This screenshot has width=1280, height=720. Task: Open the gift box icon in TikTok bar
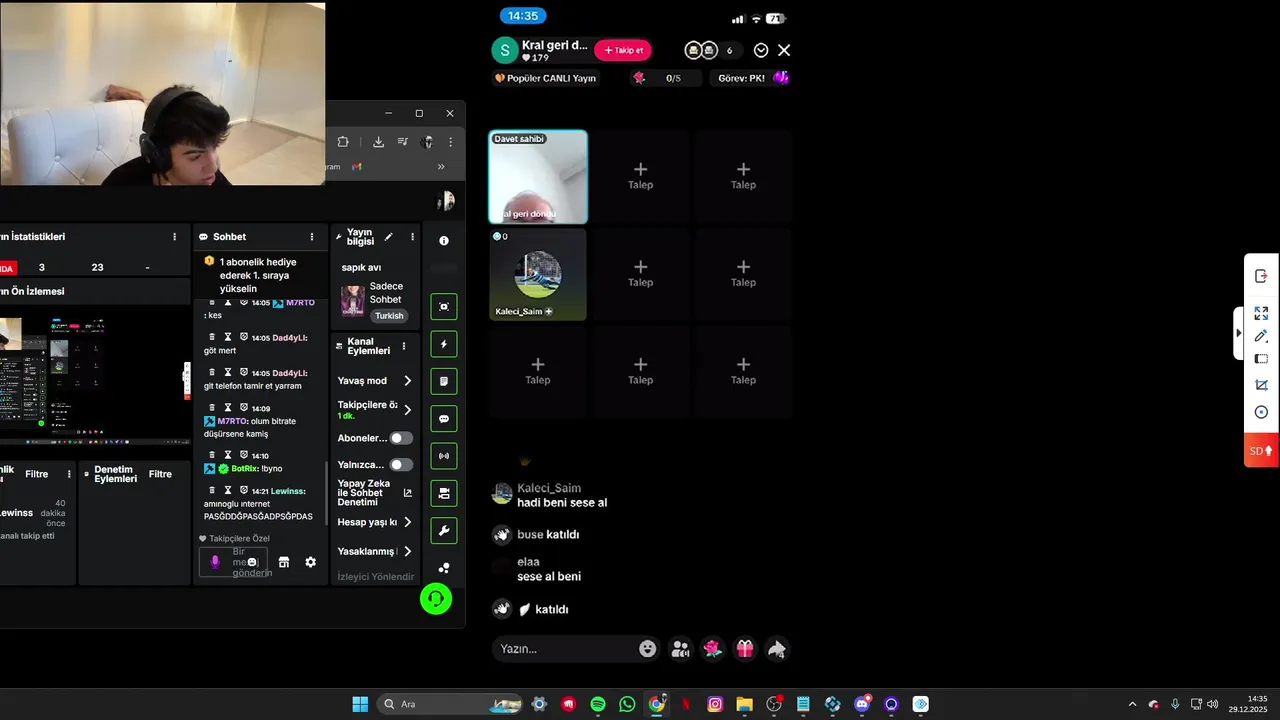(x=745, y=649)
